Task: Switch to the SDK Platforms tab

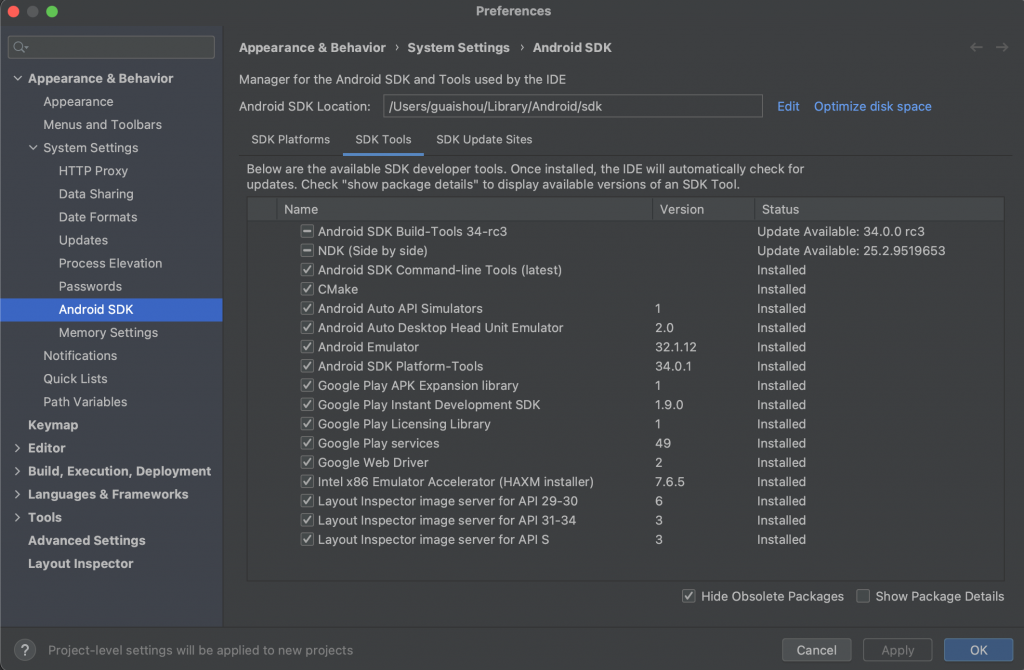Action: point(291,140)
